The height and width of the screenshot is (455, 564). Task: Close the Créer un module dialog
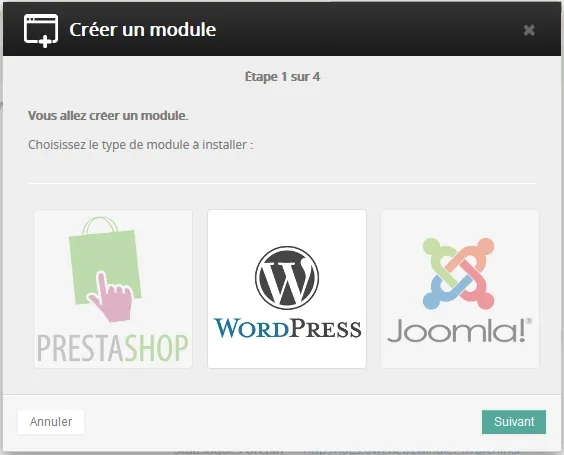(529, 30)
